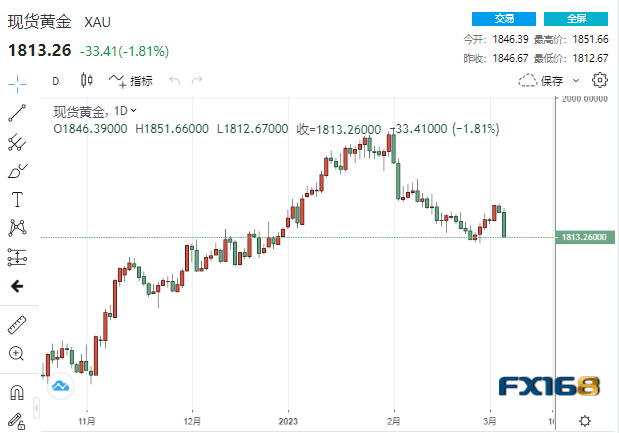This screenshot has width=619, height=433.
Task: Select the crosshair cursor tool
Action: point(17,82)
